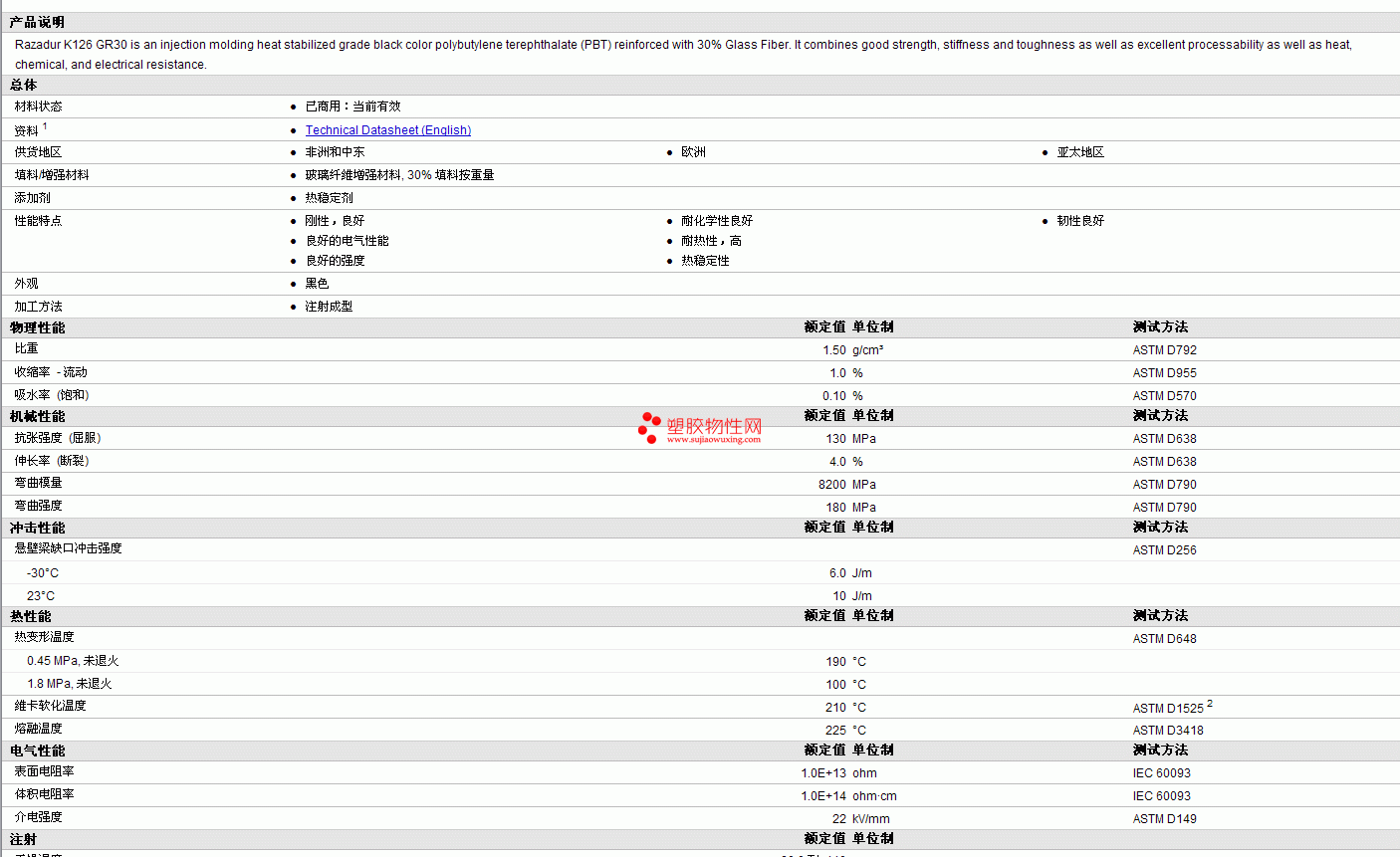The height and width of the screenshot is (857, 1400).
Task: Select the Razadur K126 GR30 description paragraph
Action: (x=683, y=55)
